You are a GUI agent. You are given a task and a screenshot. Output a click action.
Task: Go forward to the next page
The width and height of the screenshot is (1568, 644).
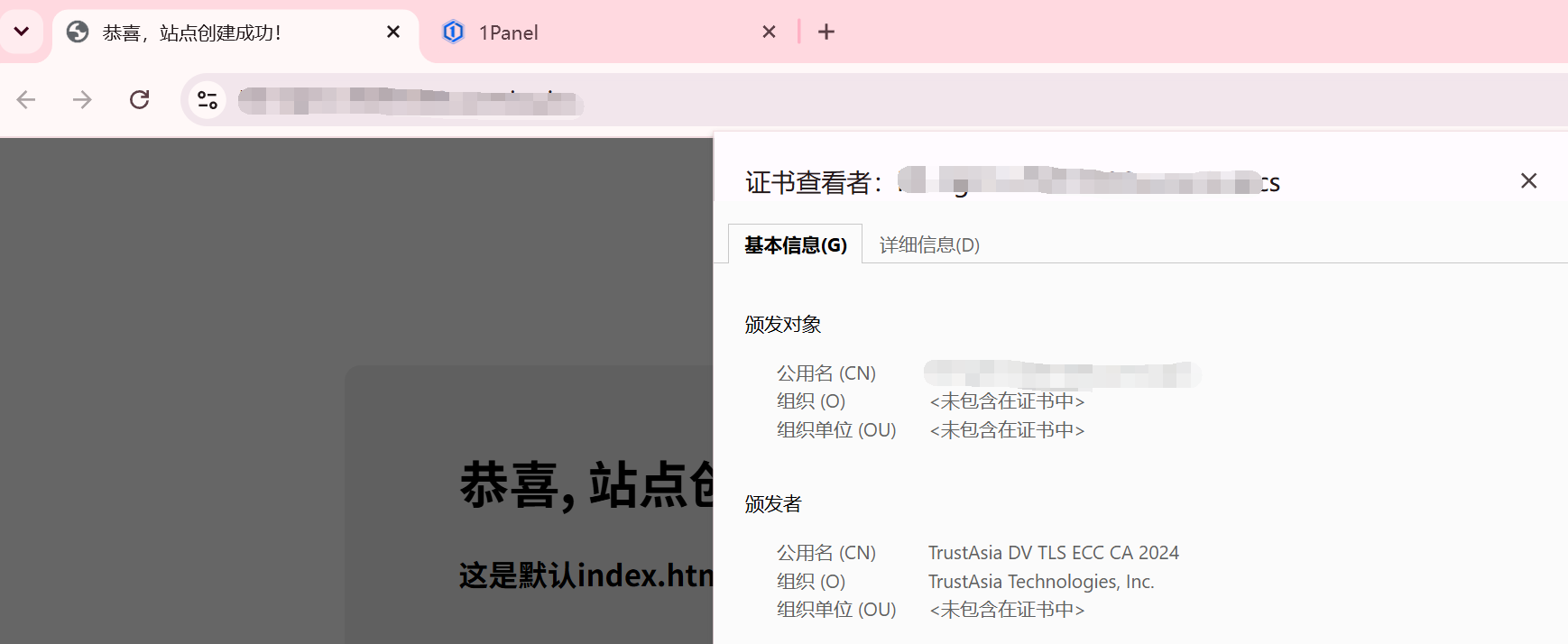(x=82, y=99)
